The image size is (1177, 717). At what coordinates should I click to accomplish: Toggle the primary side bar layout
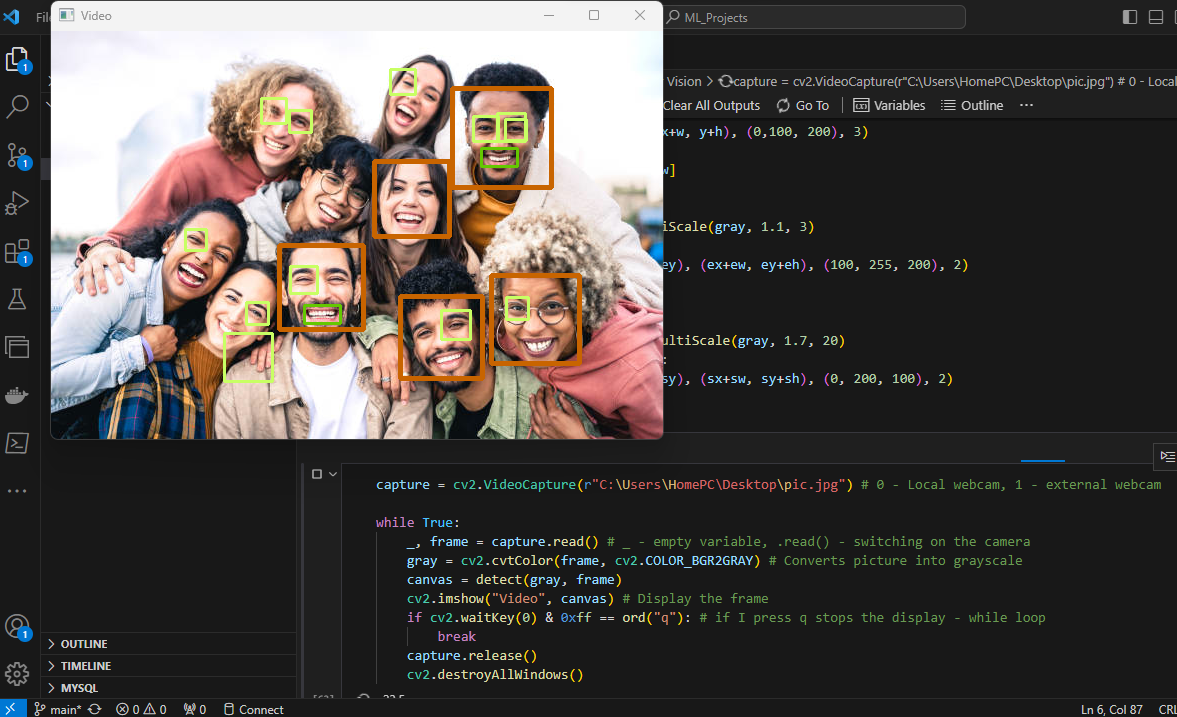(1130, 17)
